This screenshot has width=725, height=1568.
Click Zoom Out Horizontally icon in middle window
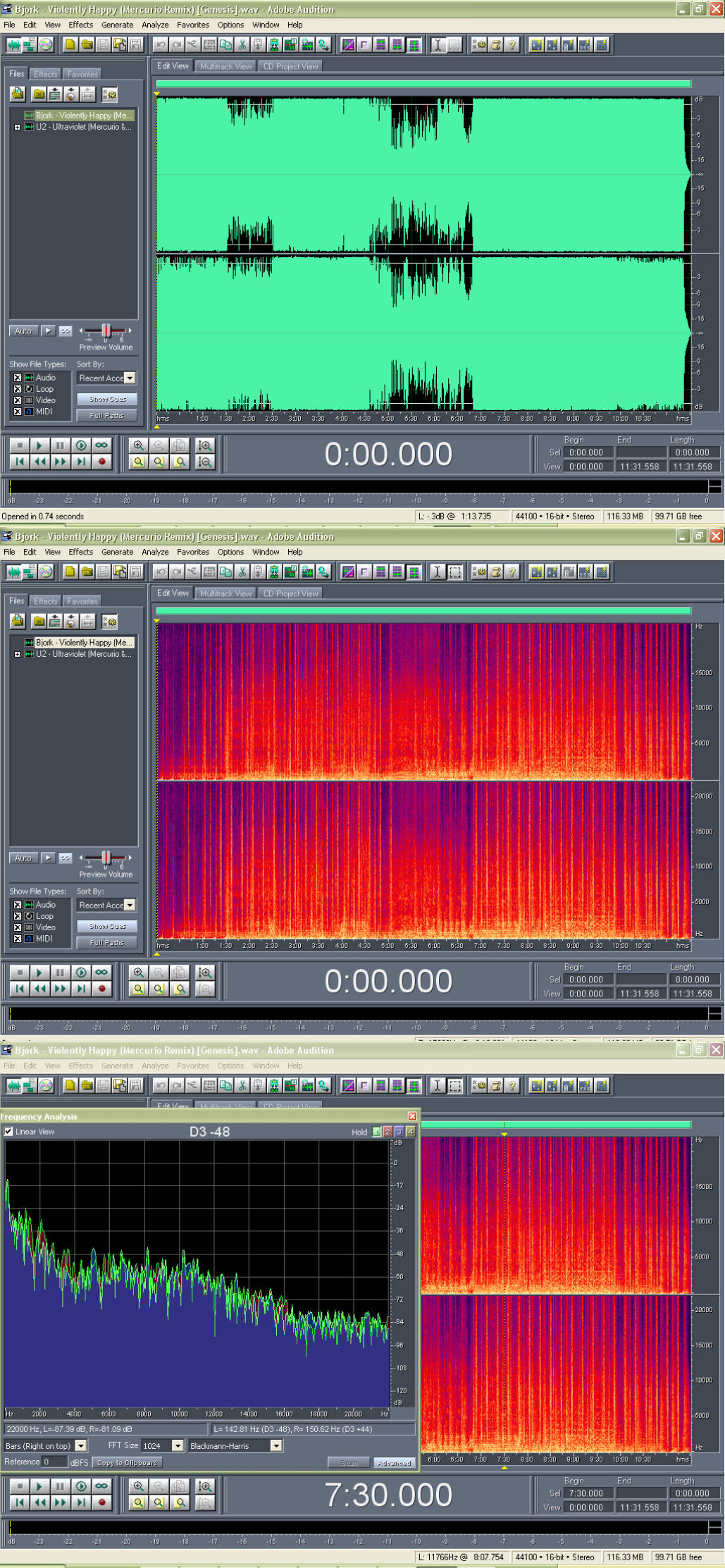159,973
